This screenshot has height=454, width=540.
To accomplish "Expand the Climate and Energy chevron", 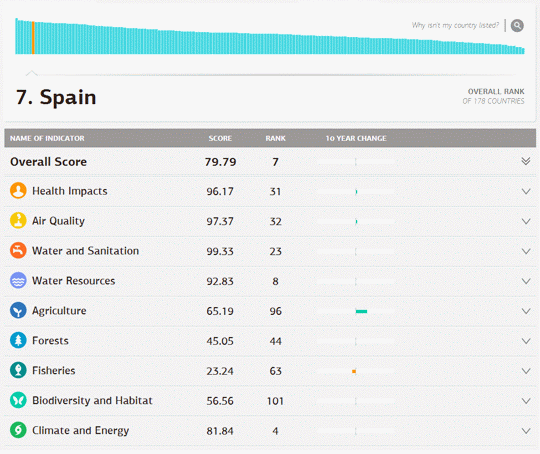I will point(526,431).
